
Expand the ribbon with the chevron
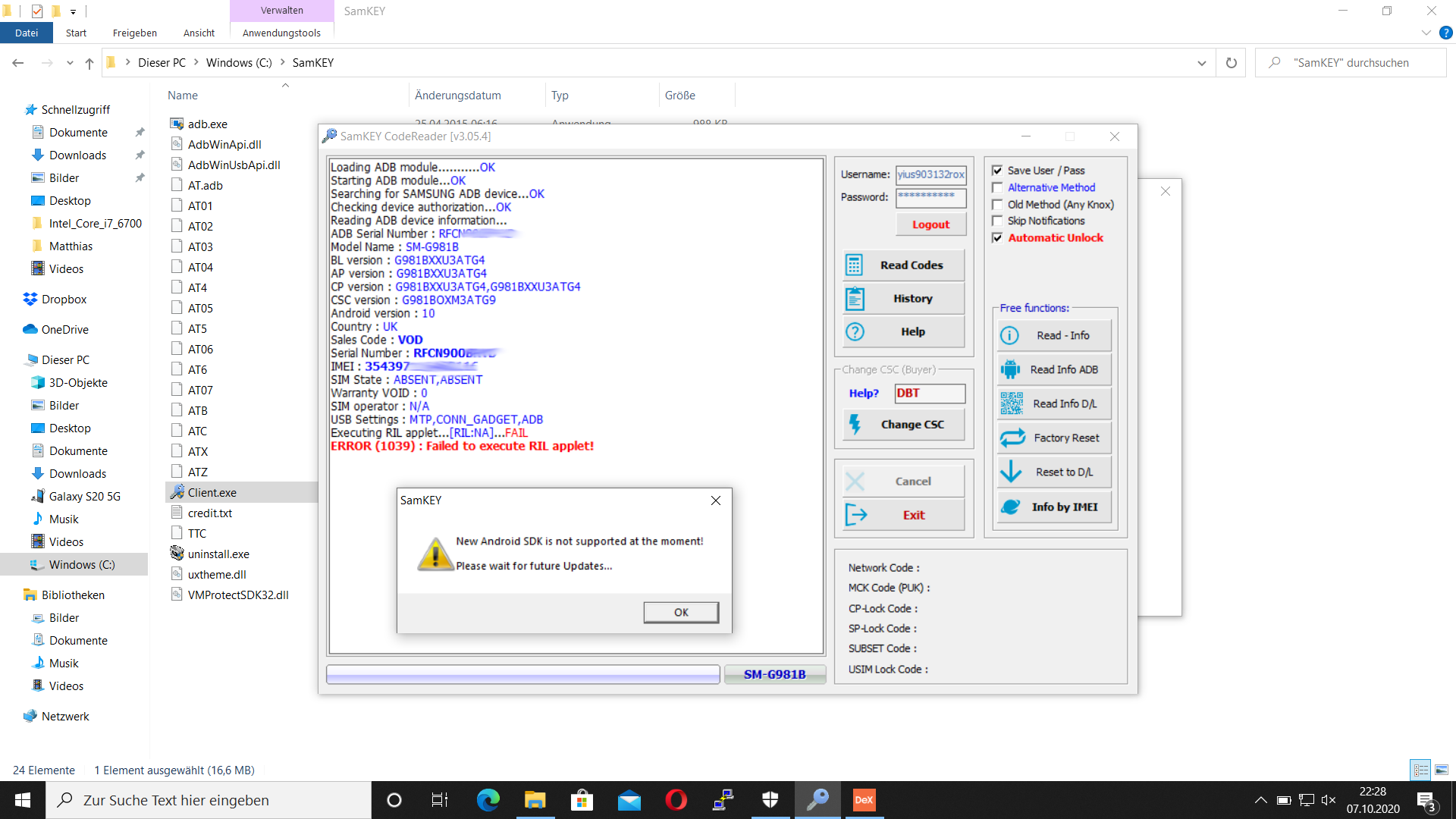pyautogui.click(x=1426, y=33)
